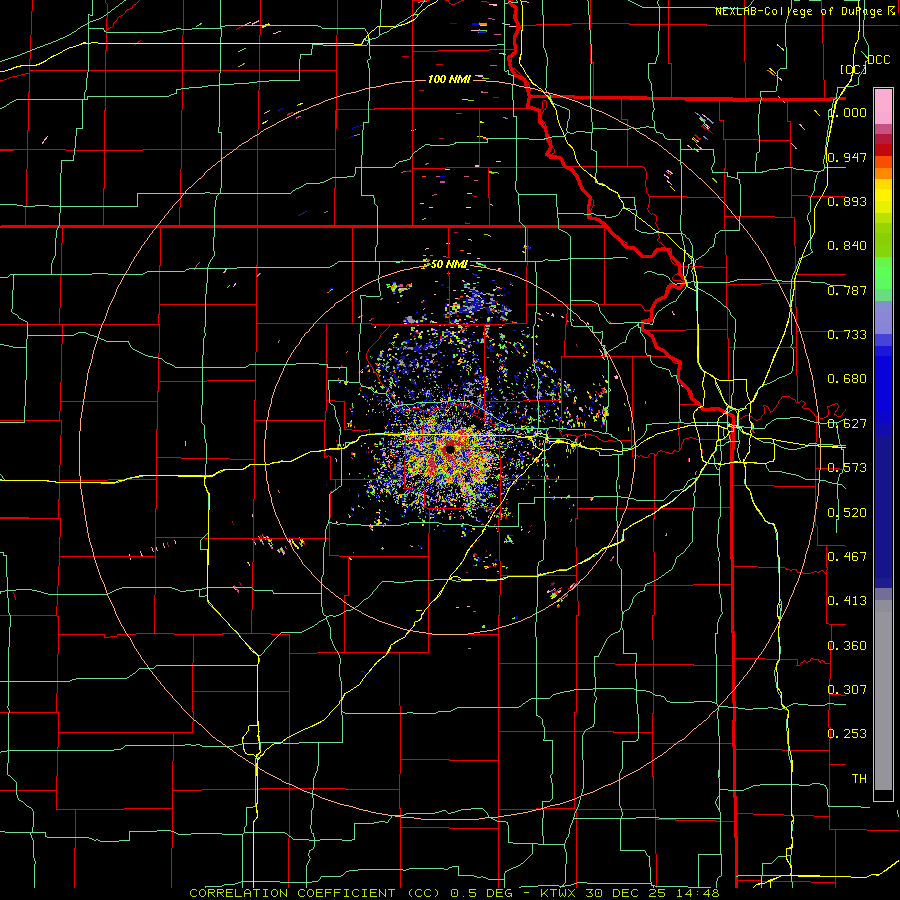The image size is (900, 900).
Task: Click the 0.627 legend value
Action: [847, 424]
